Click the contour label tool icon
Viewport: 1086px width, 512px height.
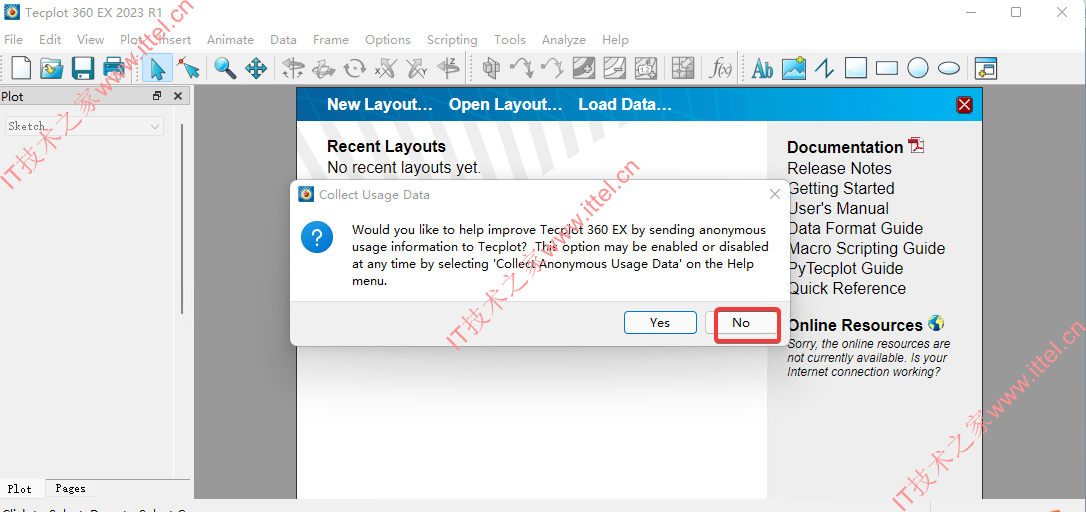(646, 68)
